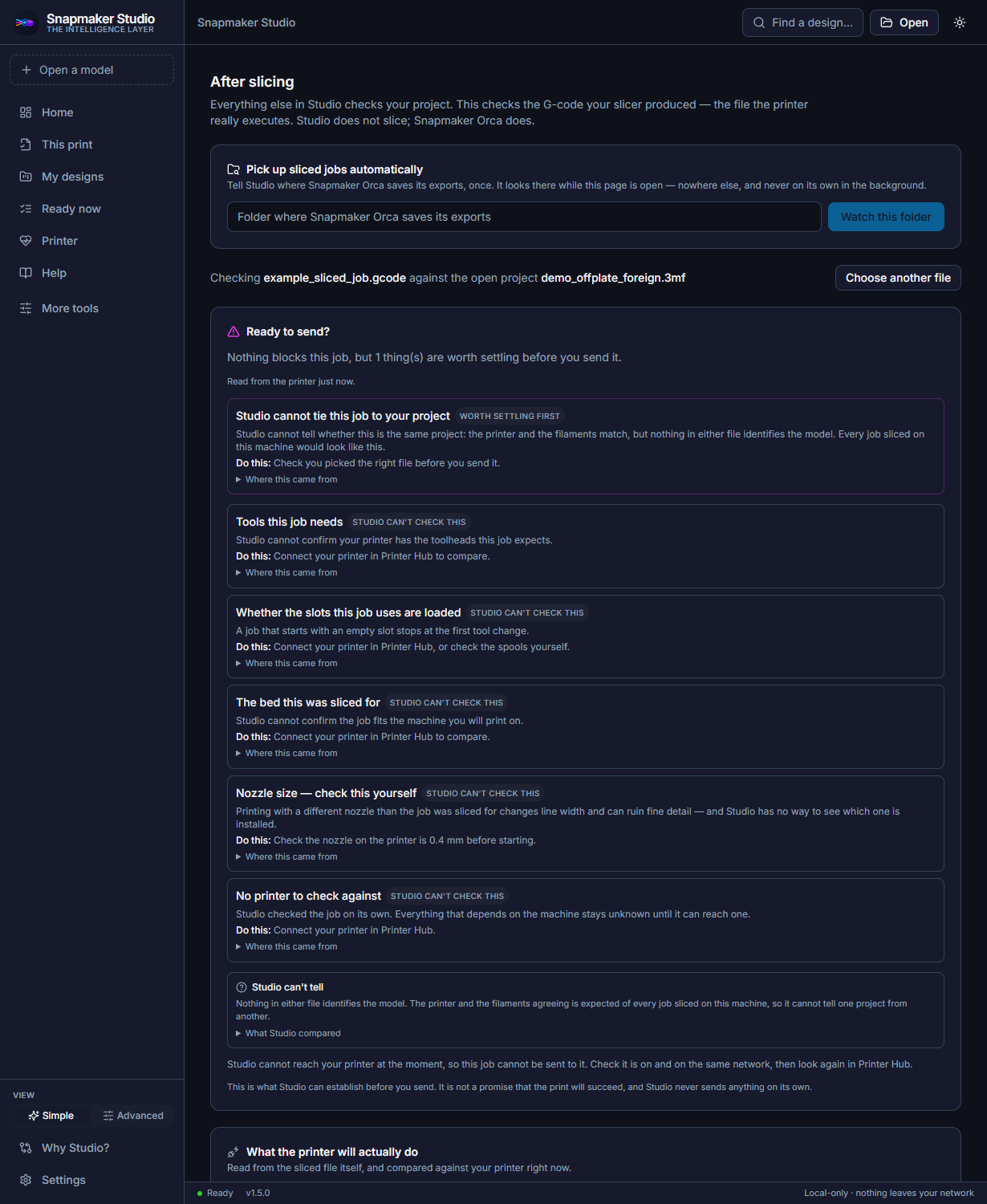The image size is (987, 1204).
Task: Click the Help book icon
Action: pyautogui.click(x=26, y=273)
